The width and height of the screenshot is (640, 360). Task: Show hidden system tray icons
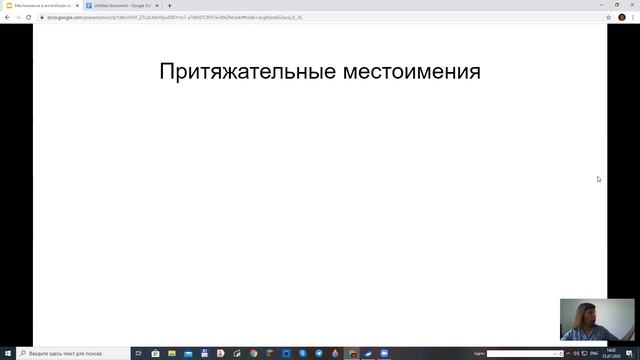(x=568, y=353)
